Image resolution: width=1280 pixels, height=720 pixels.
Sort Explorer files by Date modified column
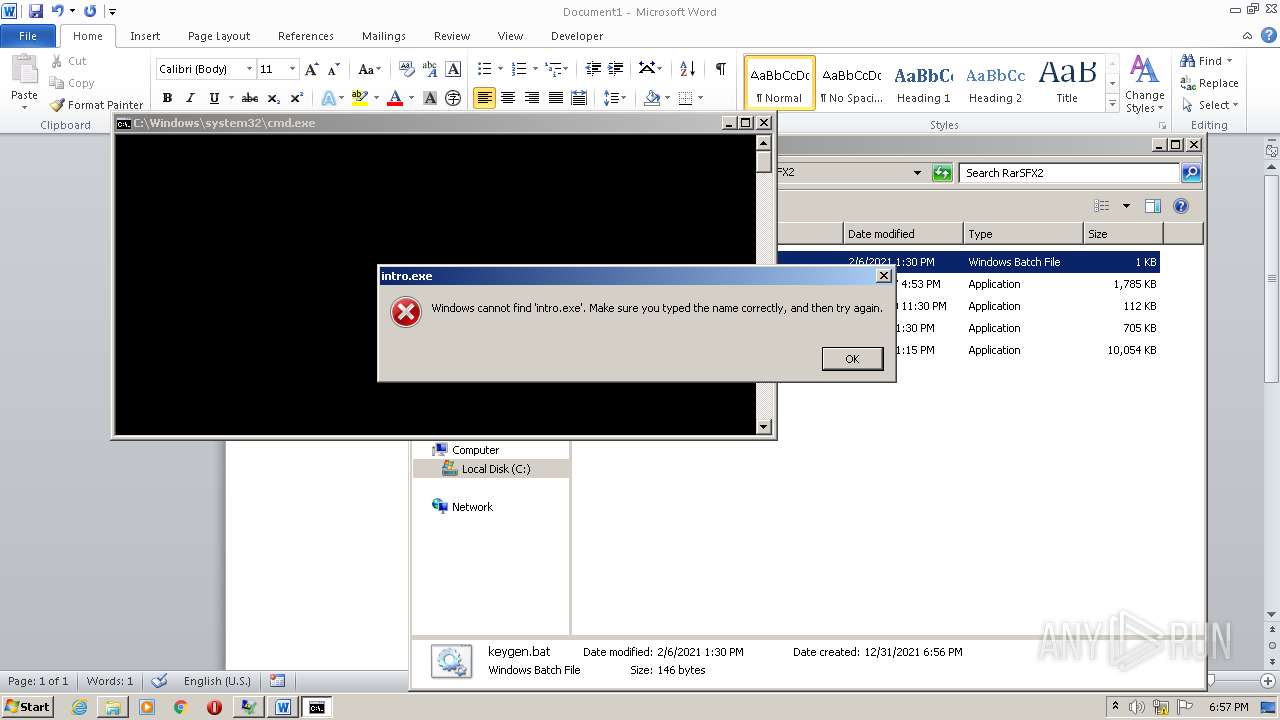click(902, 234)
